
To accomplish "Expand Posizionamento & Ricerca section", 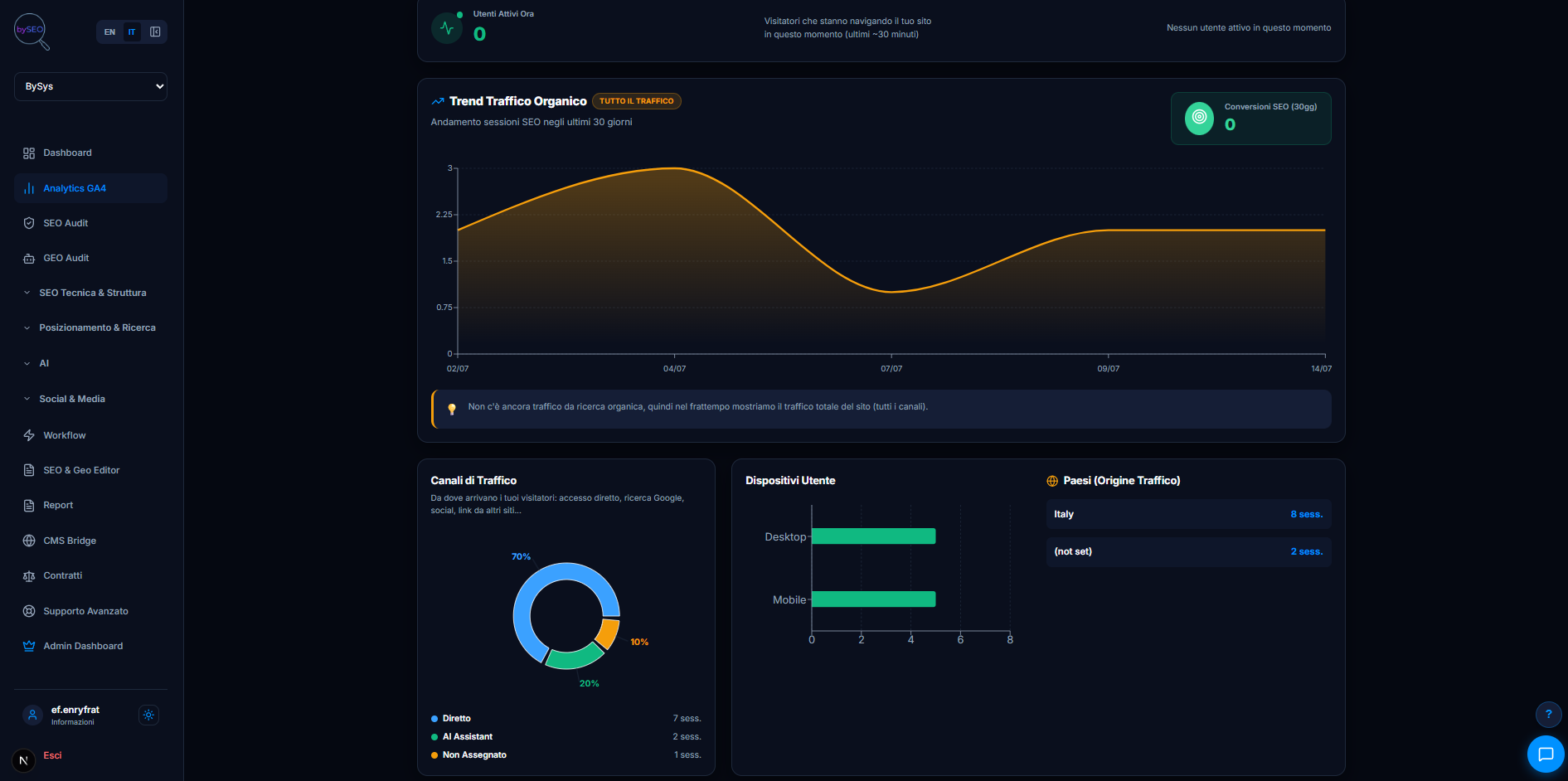I will [x=90, y=327].
